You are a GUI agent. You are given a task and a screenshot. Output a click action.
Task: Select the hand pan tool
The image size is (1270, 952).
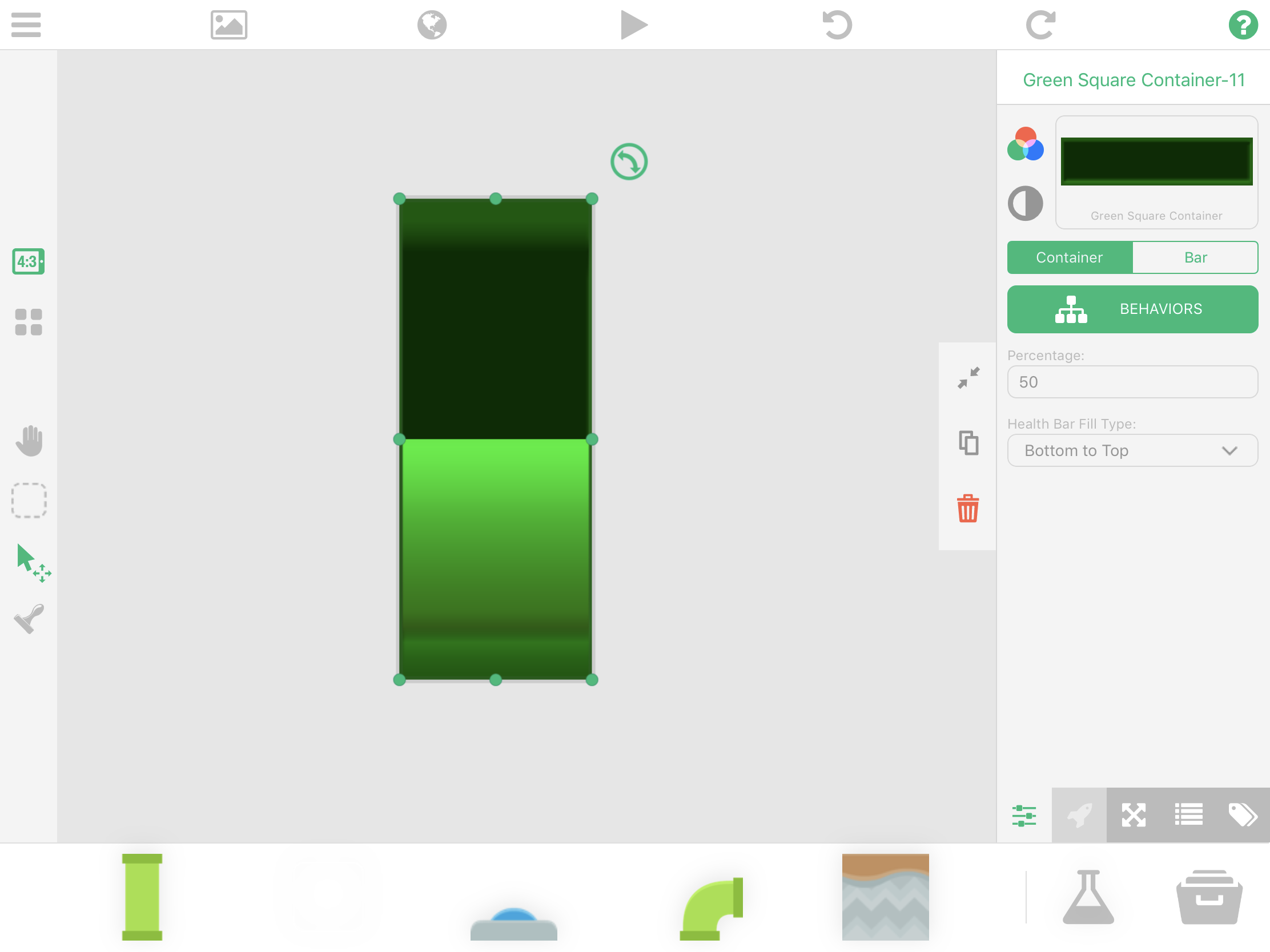29,441
